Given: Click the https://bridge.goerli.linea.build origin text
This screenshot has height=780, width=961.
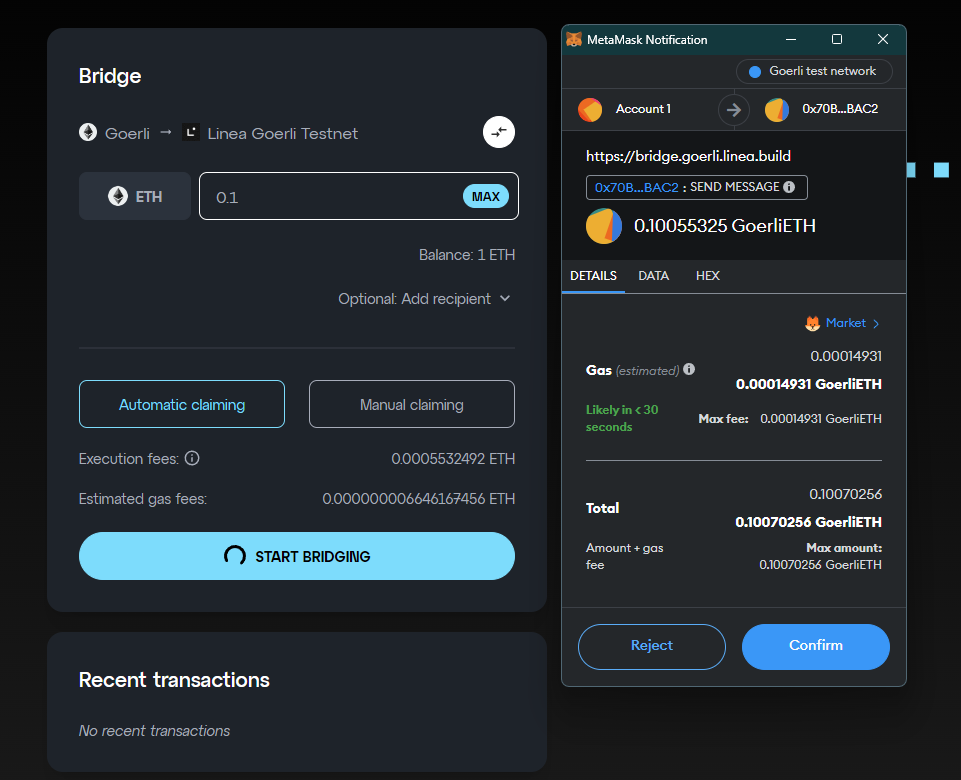Looking at the screenshot, I should click(x=688, y=156).
